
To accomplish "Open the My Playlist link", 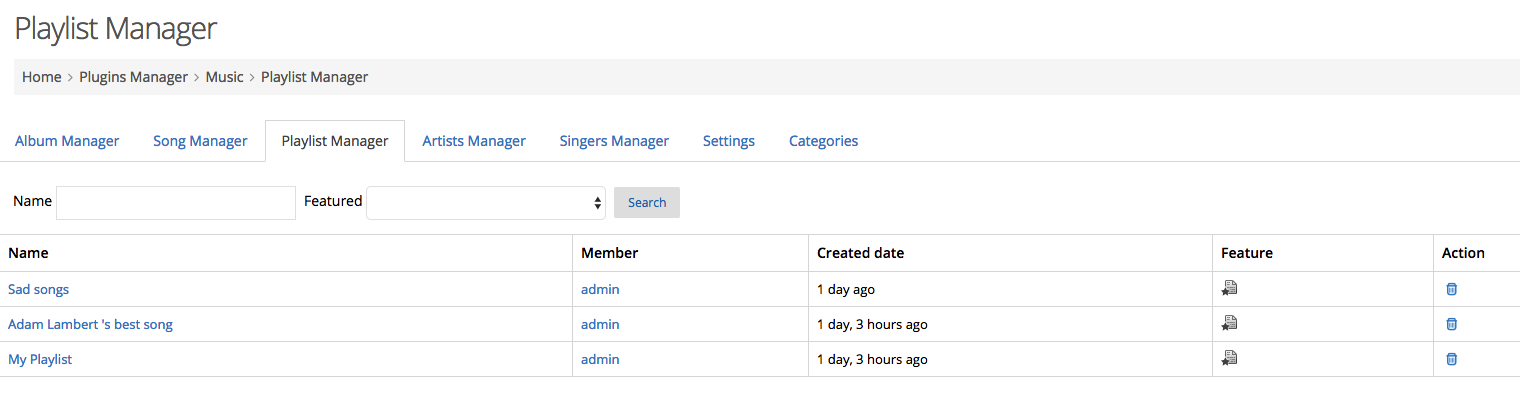I will (40, 359).
